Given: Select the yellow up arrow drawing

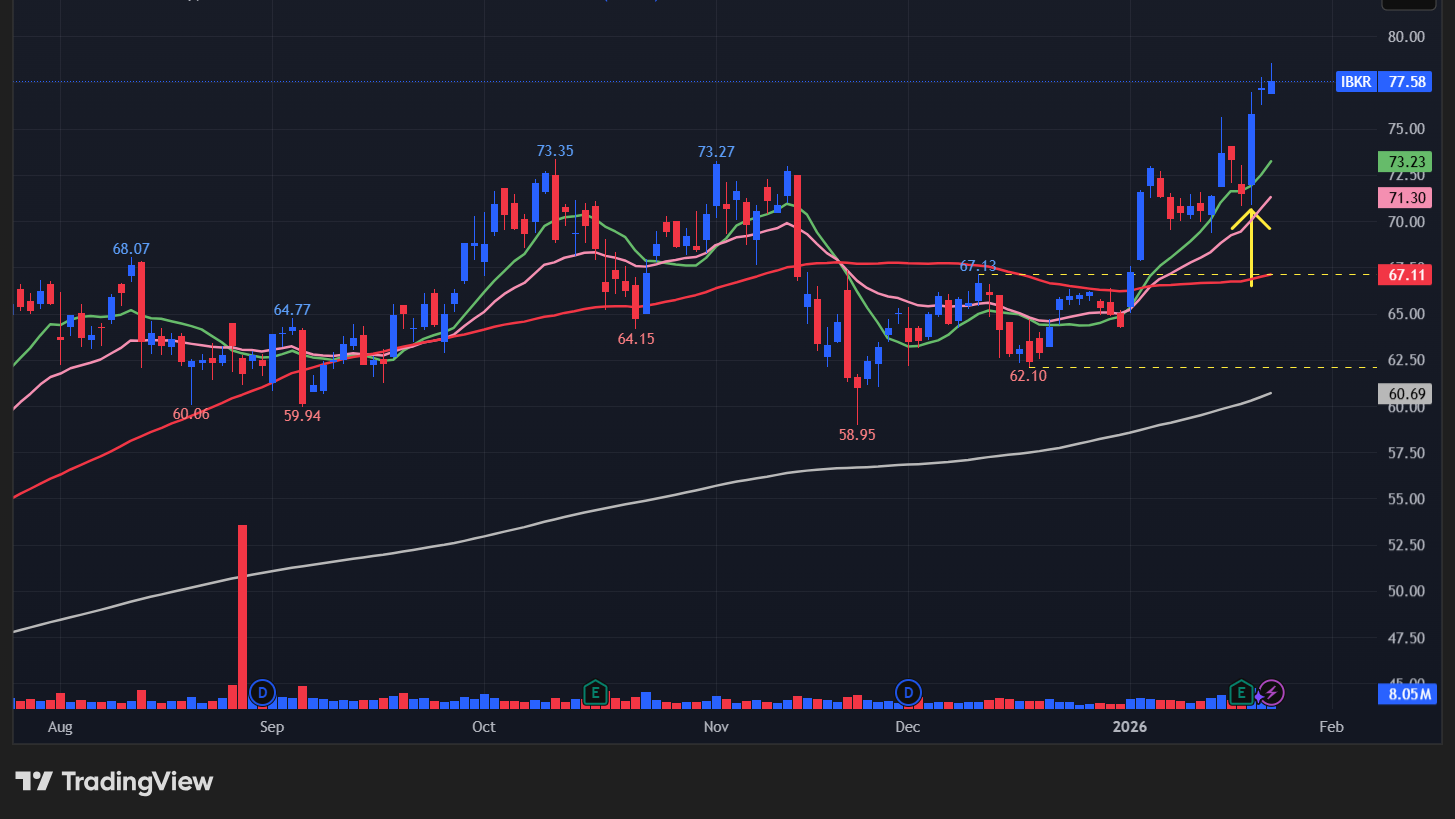Looking at the screenshot, I should [1251, 245].
